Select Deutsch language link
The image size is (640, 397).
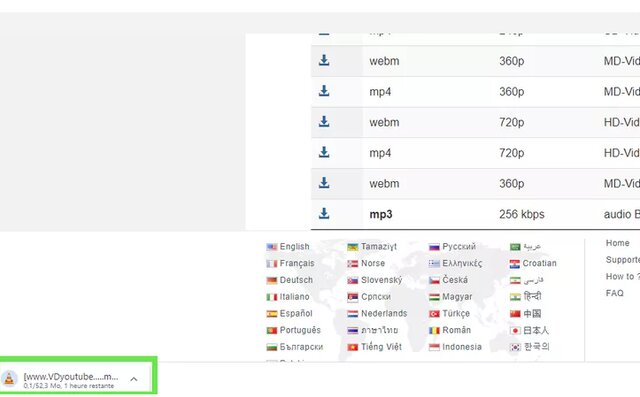[x=296, y=280]
